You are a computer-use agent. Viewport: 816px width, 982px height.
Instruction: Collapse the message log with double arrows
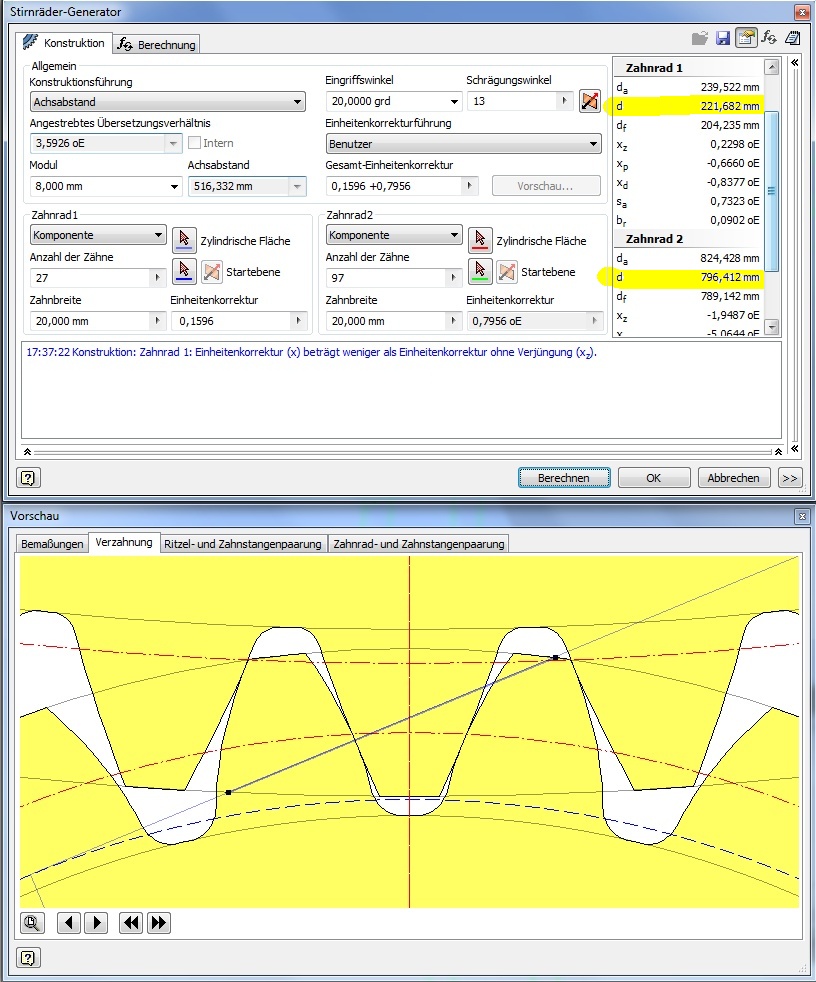(28, 451)
